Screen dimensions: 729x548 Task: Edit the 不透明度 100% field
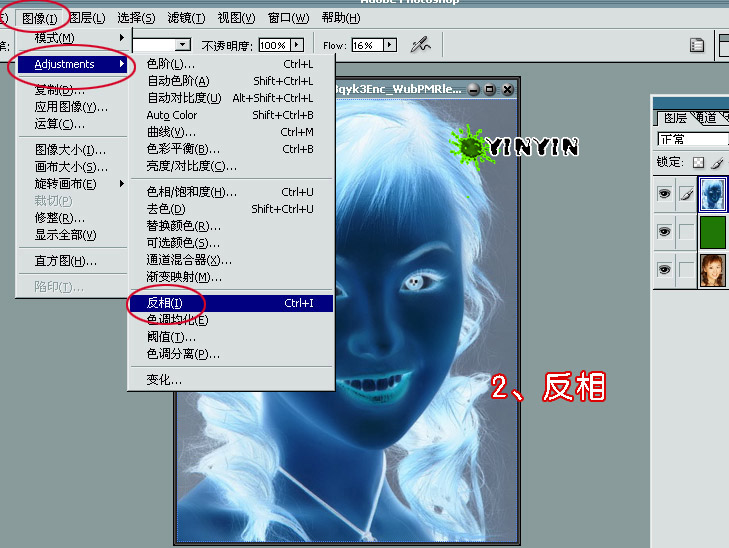[275, 45]
